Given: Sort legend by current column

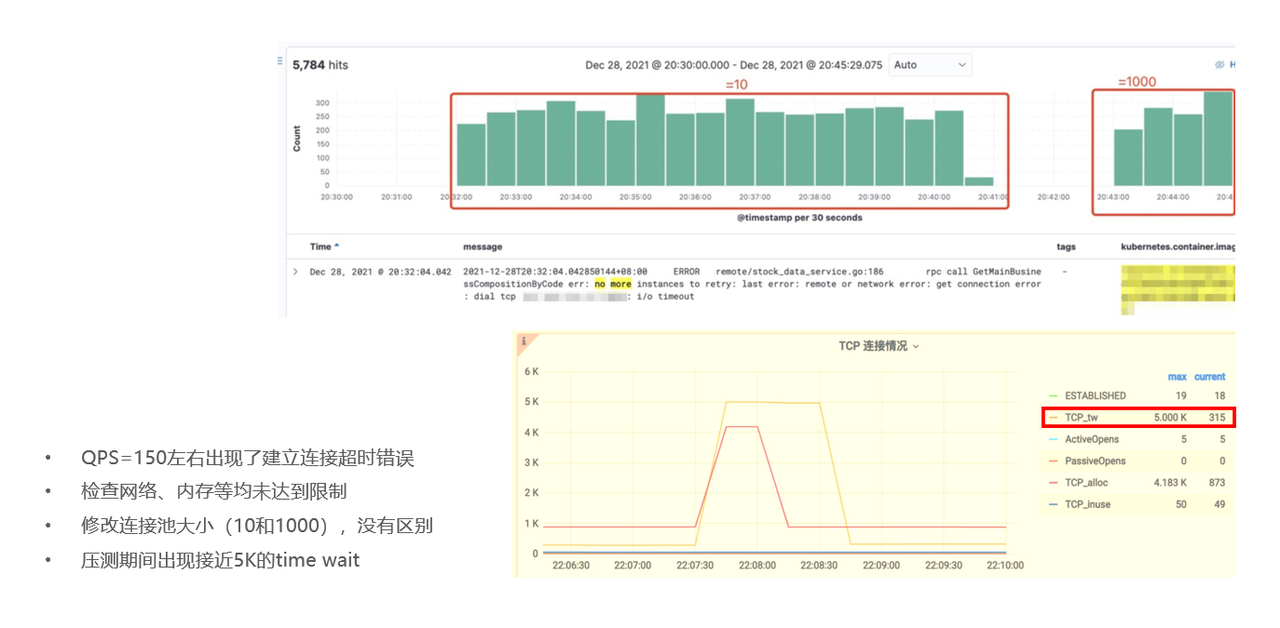Looking at the screenshot, I should coord(1209,377).
